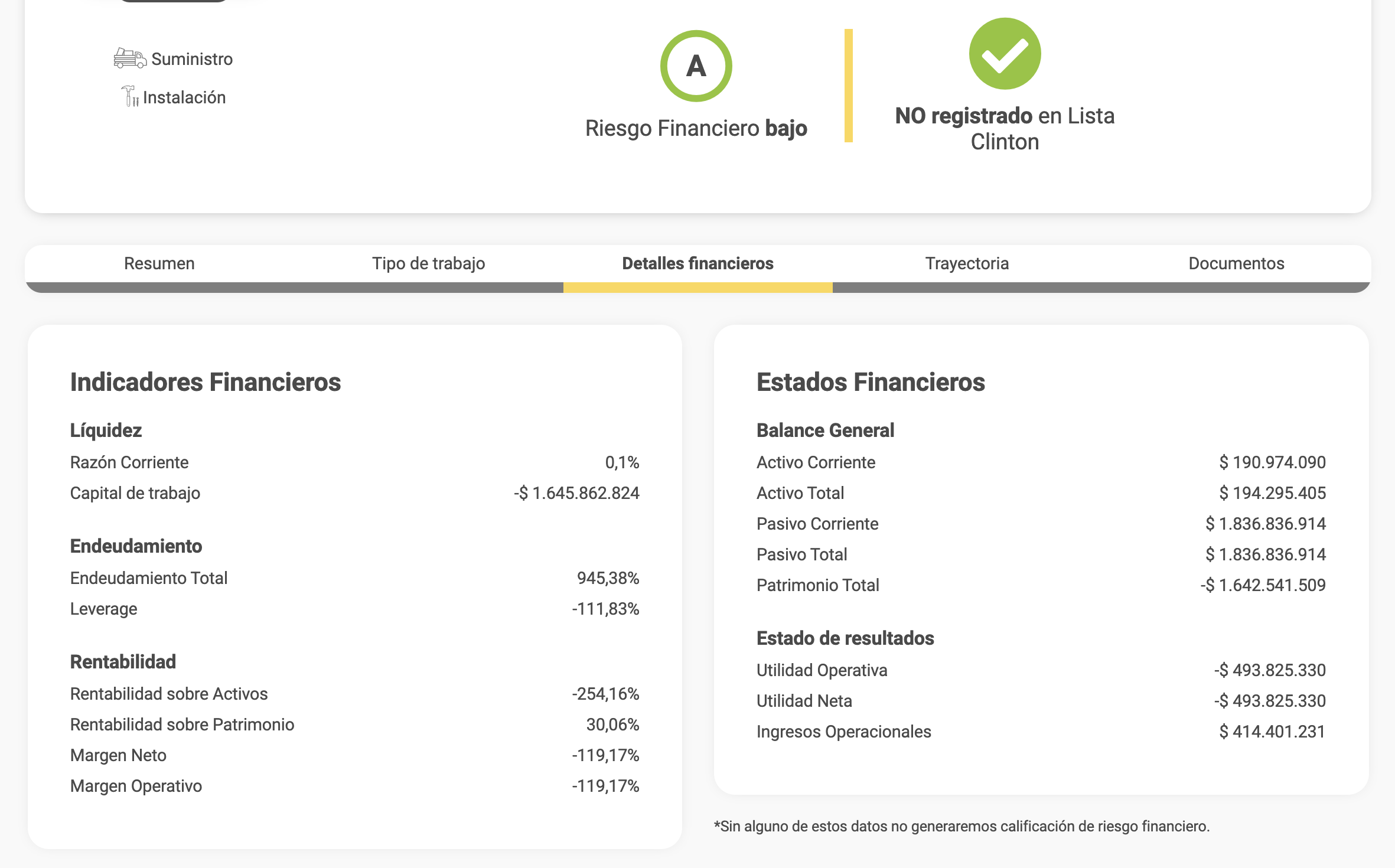The width and height of the screenshot is (1395, 868).
Task: Click Riesgo Financiero bajo text
Action: (x=696, y=128)
